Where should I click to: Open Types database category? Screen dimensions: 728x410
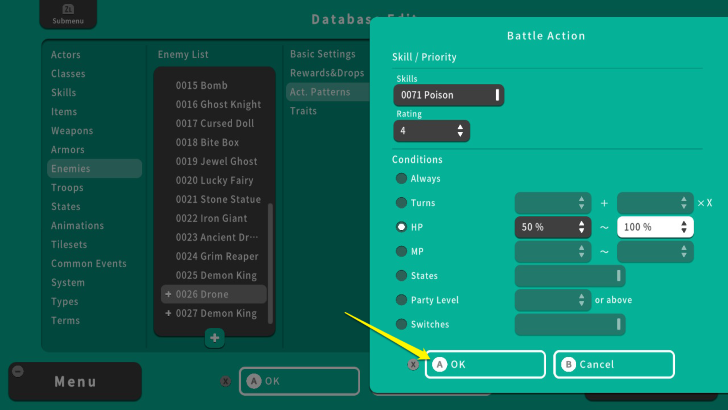tap(65, 302)
